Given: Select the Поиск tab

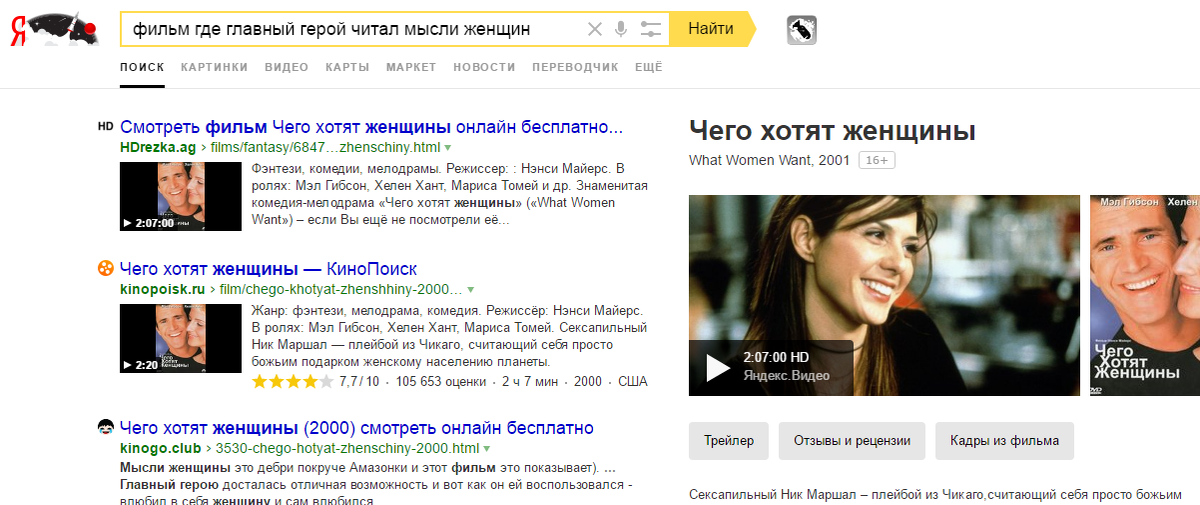Looking at the screenshot, I should point(142,67).
